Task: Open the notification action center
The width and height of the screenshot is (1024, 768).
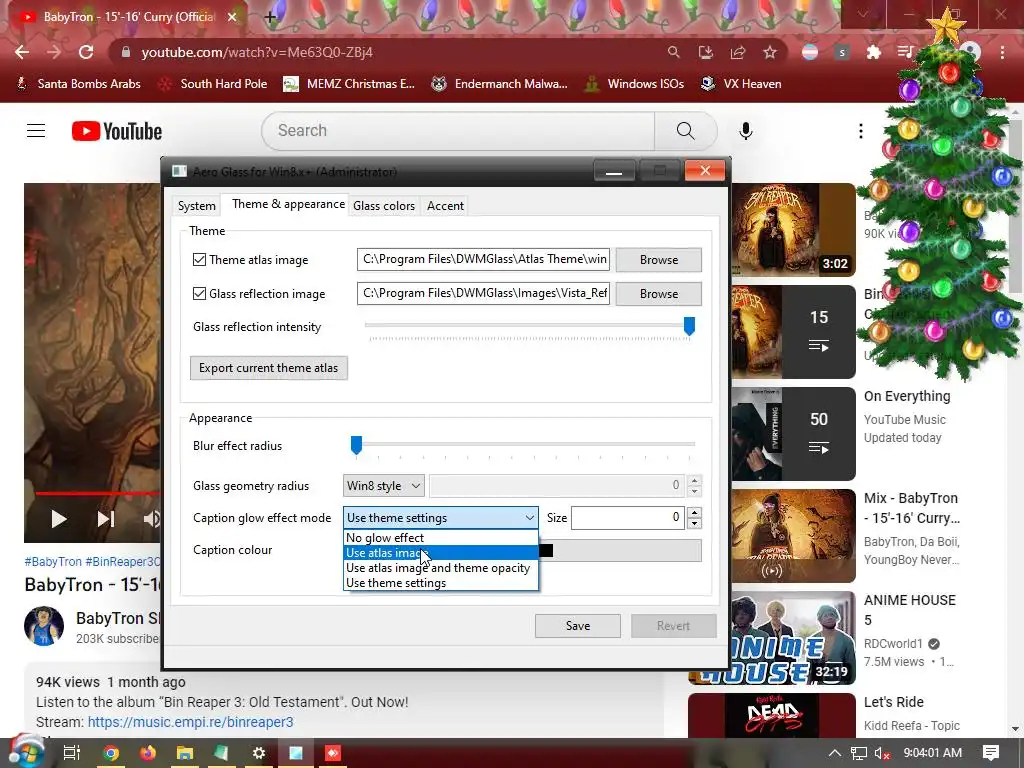Action: tap(991, 753)
